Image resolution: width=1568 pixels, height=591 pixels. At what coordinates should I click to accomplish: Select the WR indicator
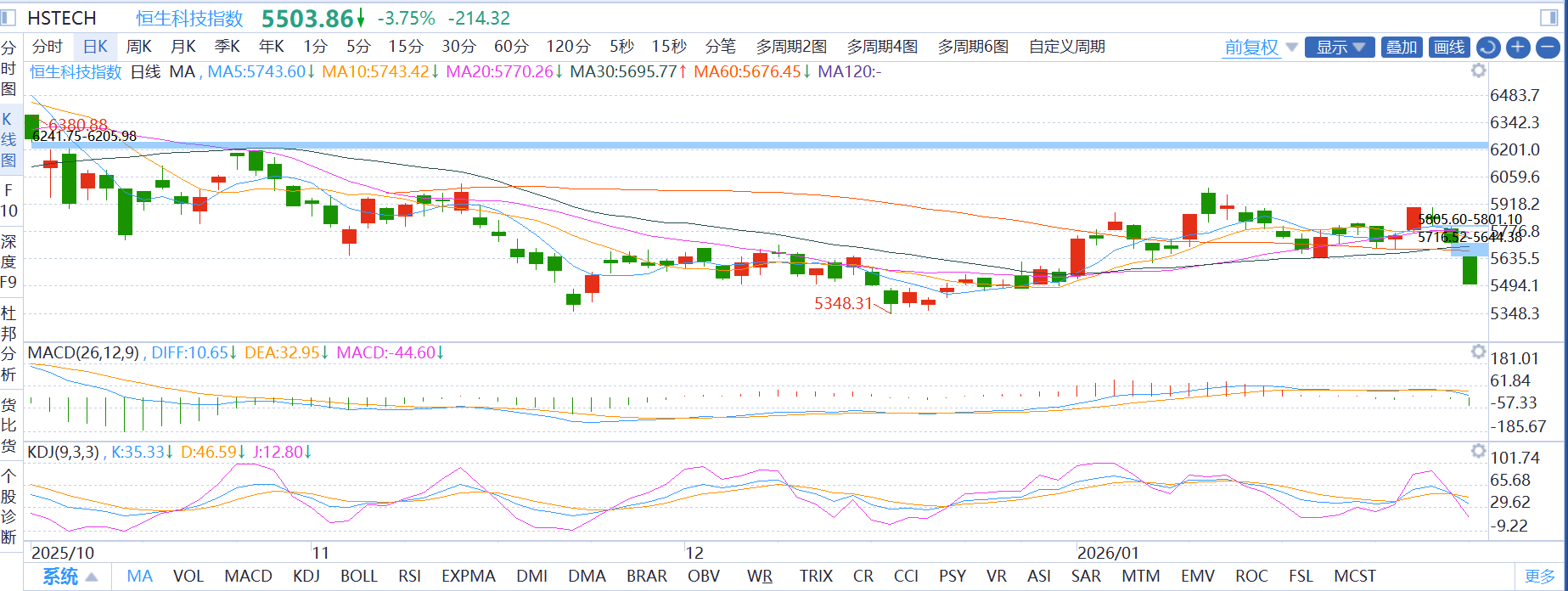click(760, 576)
